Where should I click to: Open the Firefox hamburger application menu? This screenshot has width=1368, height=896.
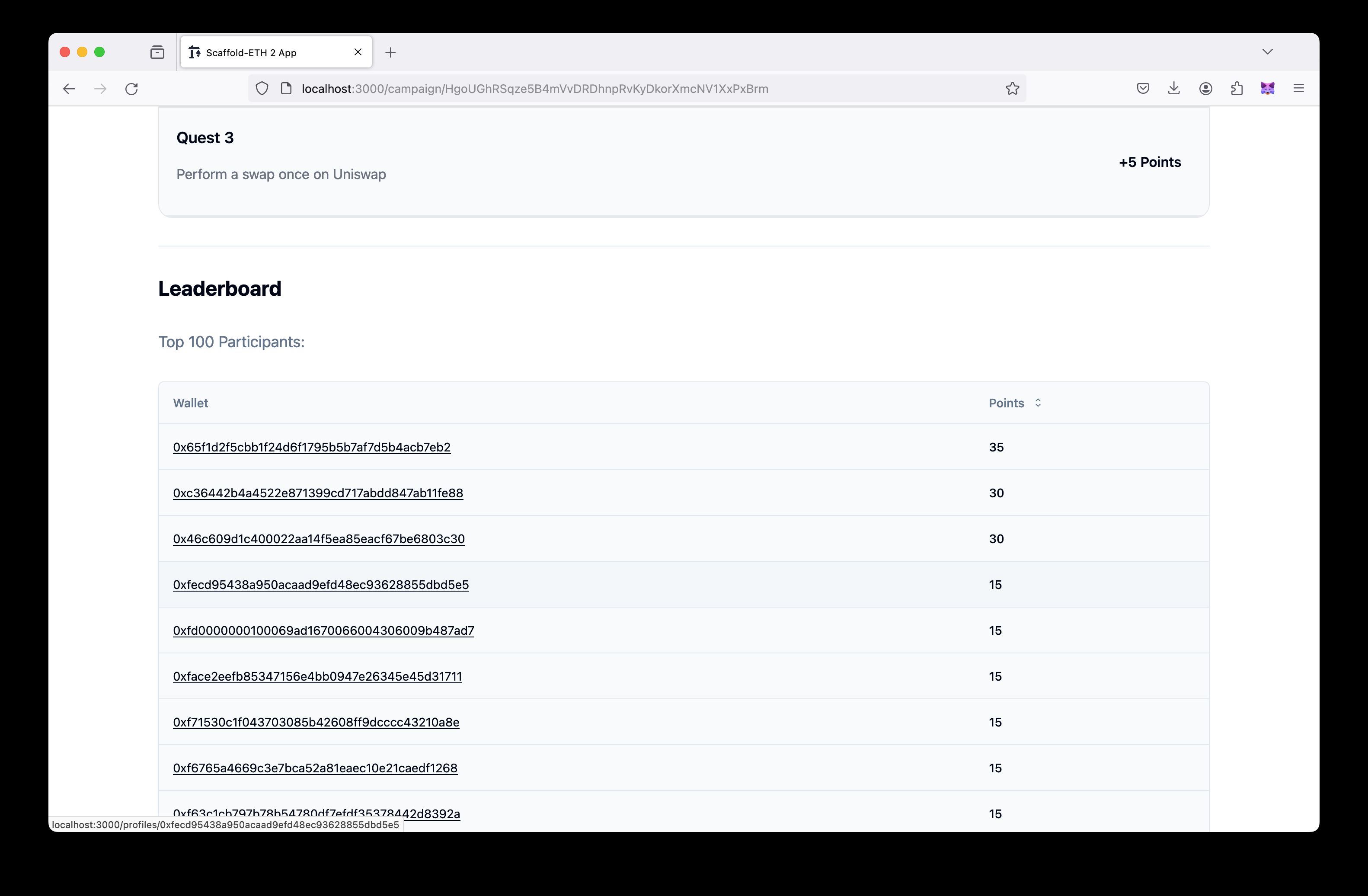1298,89
